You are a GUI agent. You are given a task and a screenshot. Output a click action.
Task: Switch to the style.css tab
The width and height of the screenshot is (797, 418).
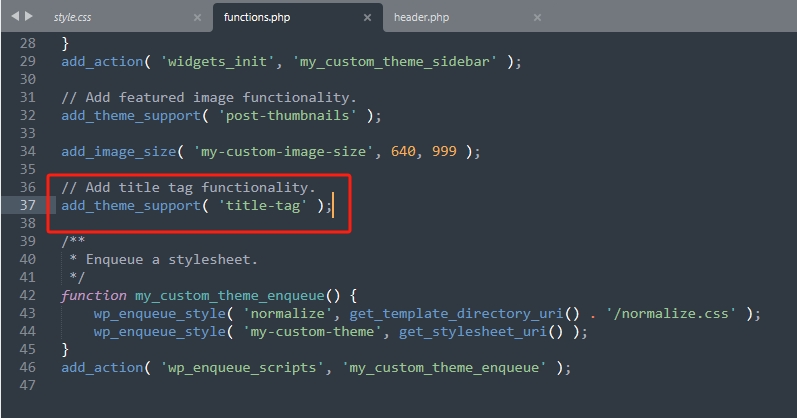tap(72, 17)
